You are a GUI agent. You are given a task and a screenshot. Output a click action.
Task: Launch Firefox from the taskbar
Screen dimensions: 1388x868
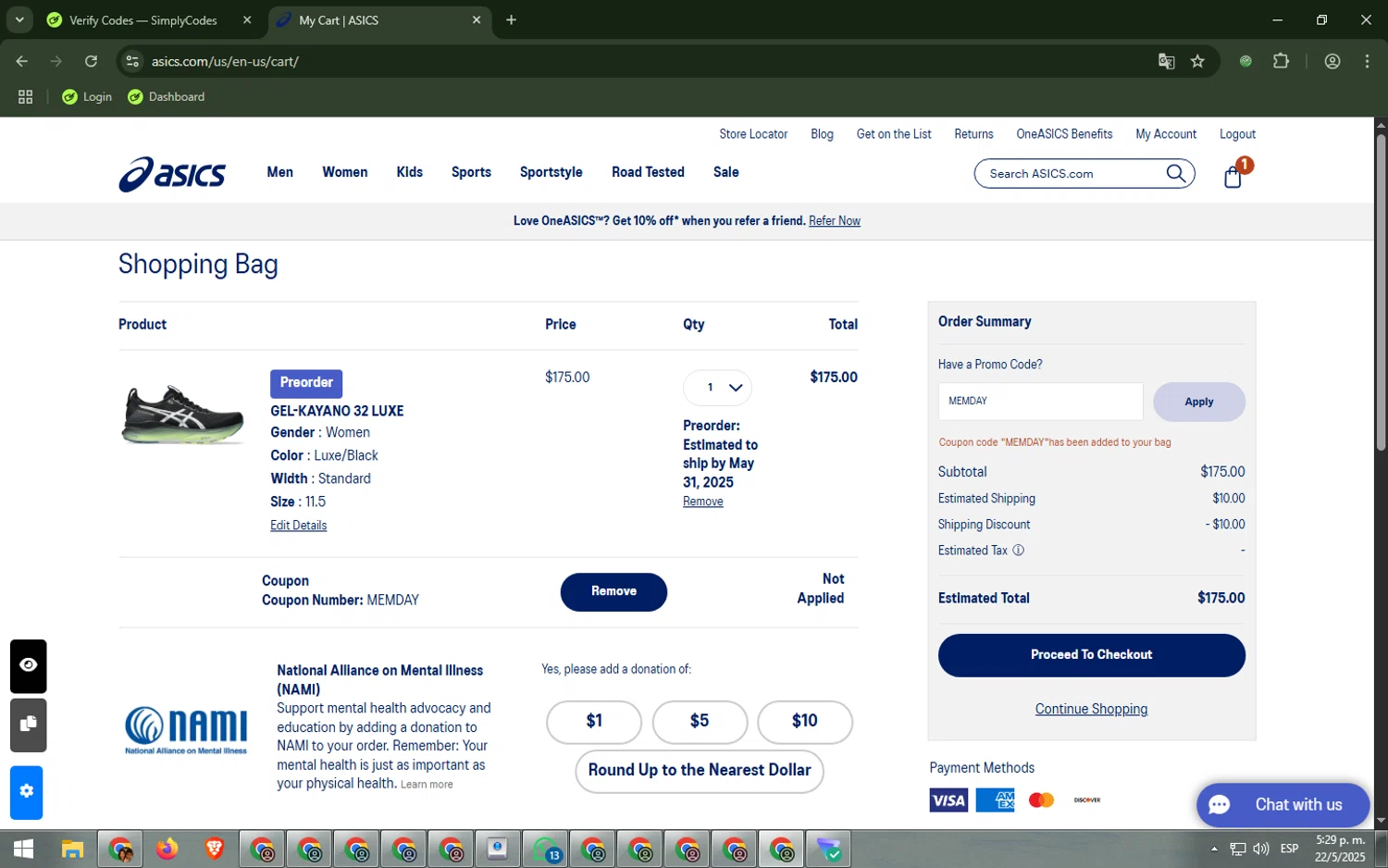coord(167,849)
